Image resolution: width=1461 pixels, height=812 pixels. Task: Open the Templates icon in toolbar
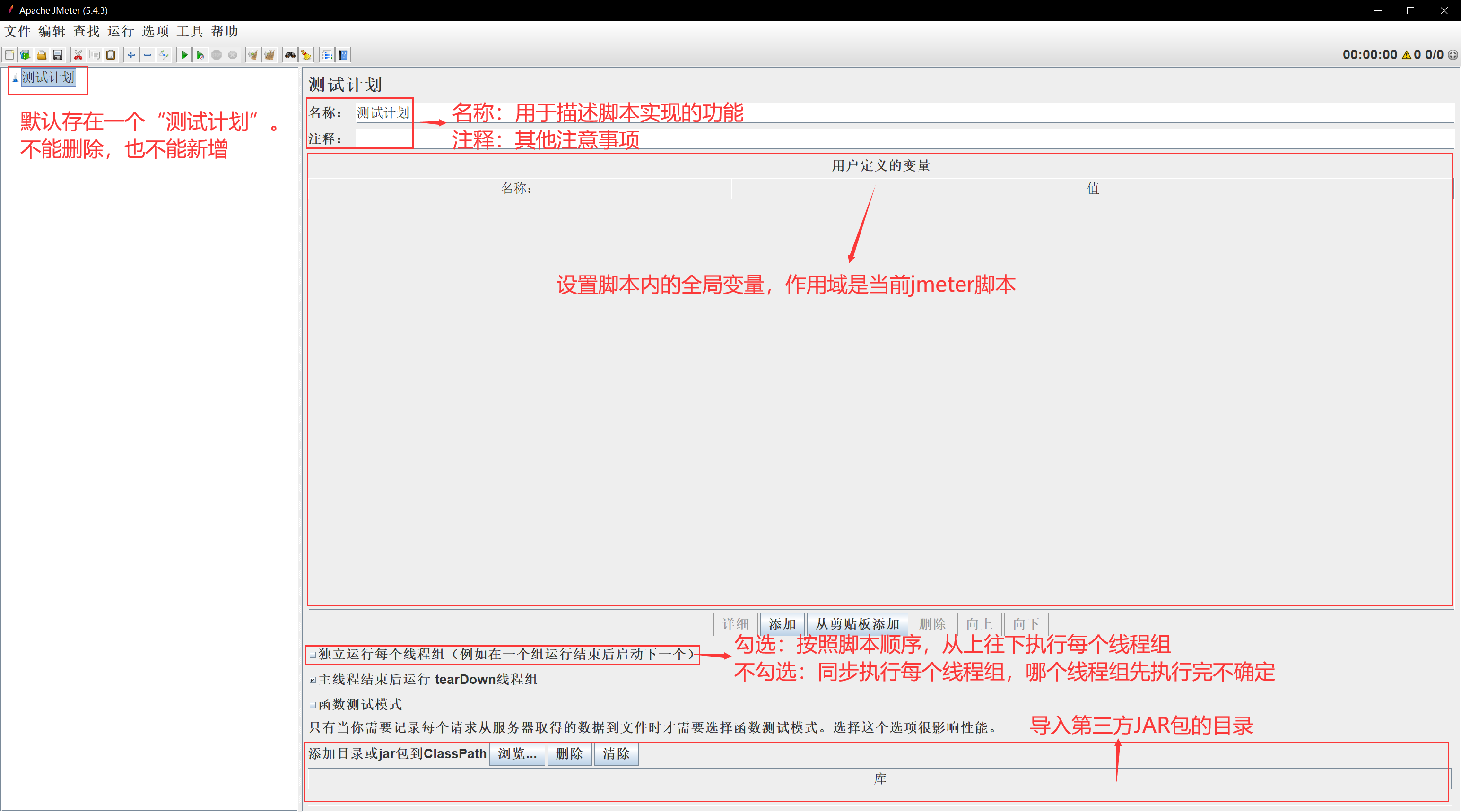25,55
